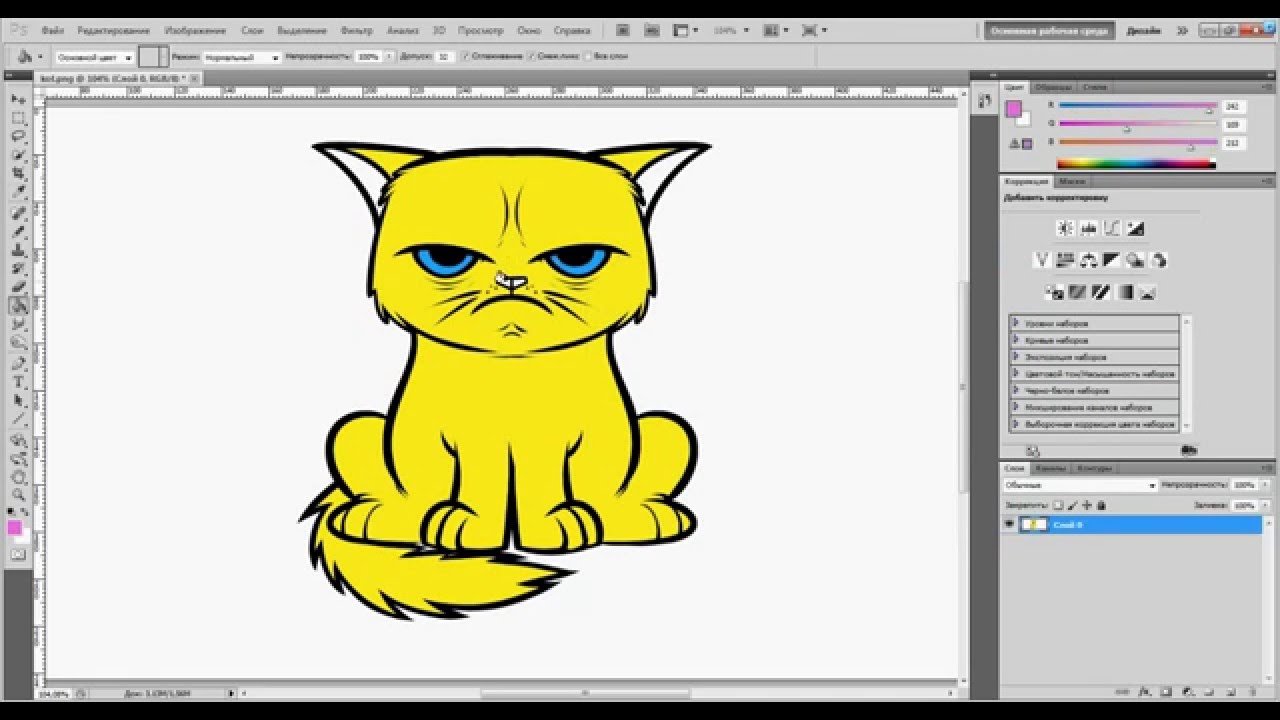
Task: Switch to the Каналы tab
Action: (x=1050, y=468)
